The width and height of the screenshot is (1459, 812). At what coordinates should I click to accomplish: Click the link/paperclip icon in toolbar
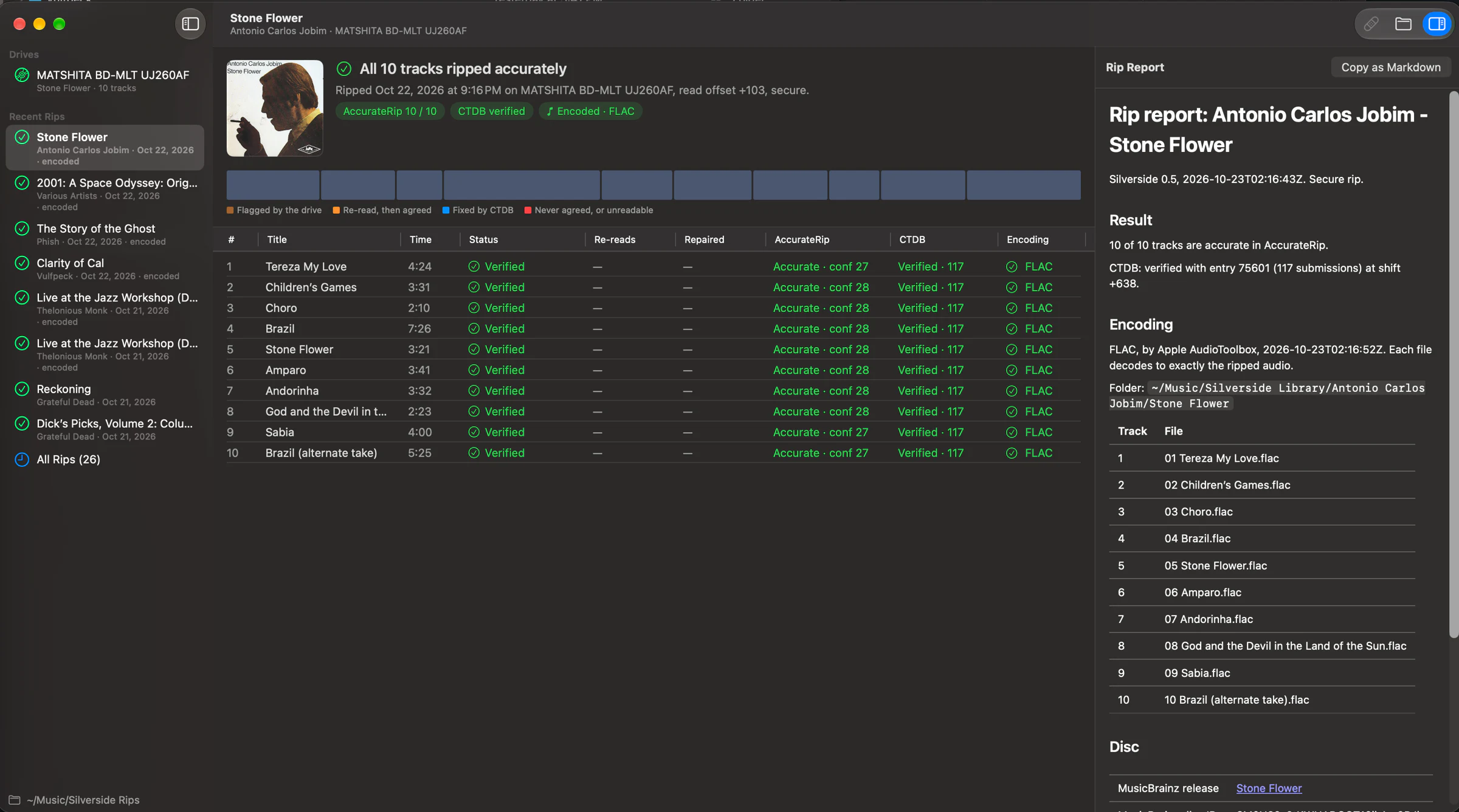pyautogui.click(x=1371, y=24)
